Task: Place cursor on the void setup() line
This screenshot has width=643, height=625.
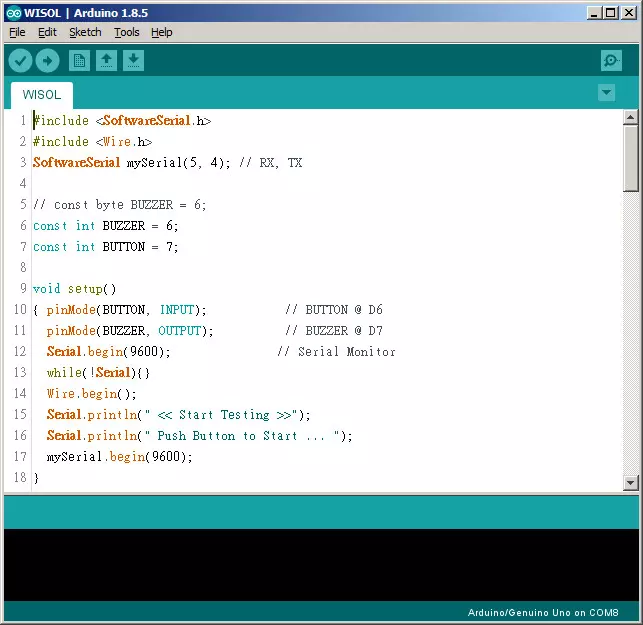Action: (75, 289)
